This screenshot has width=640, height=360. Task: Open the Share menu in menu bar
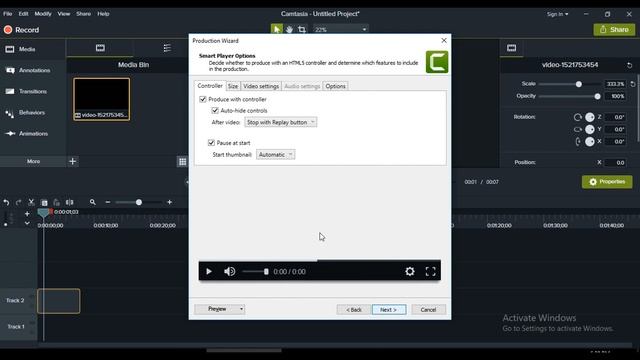(x=83, y=13)
